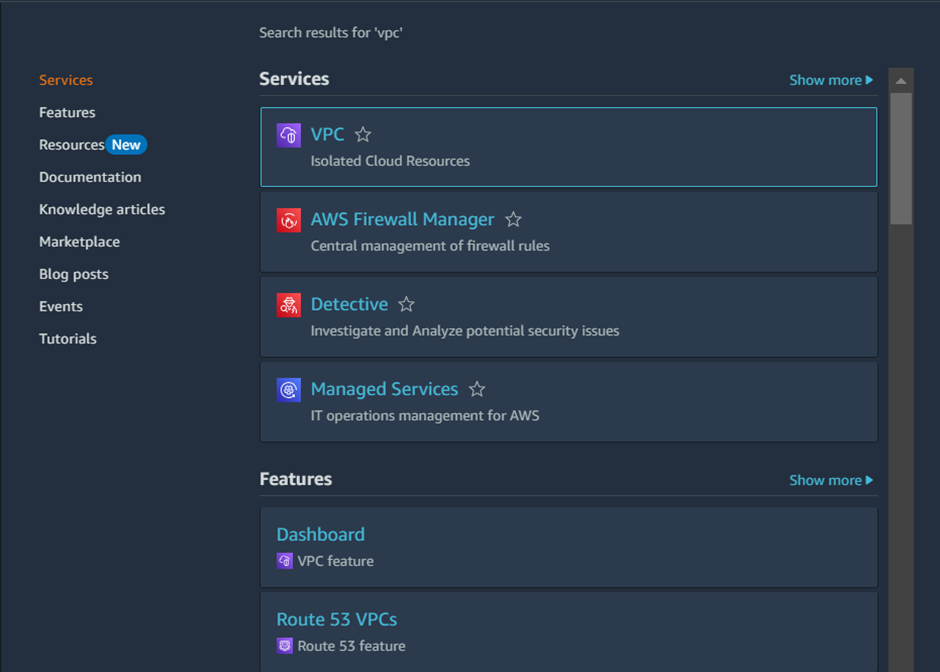This screenshot has width=940, height=672.
Task: View Blog posts results
Action: 74,274
